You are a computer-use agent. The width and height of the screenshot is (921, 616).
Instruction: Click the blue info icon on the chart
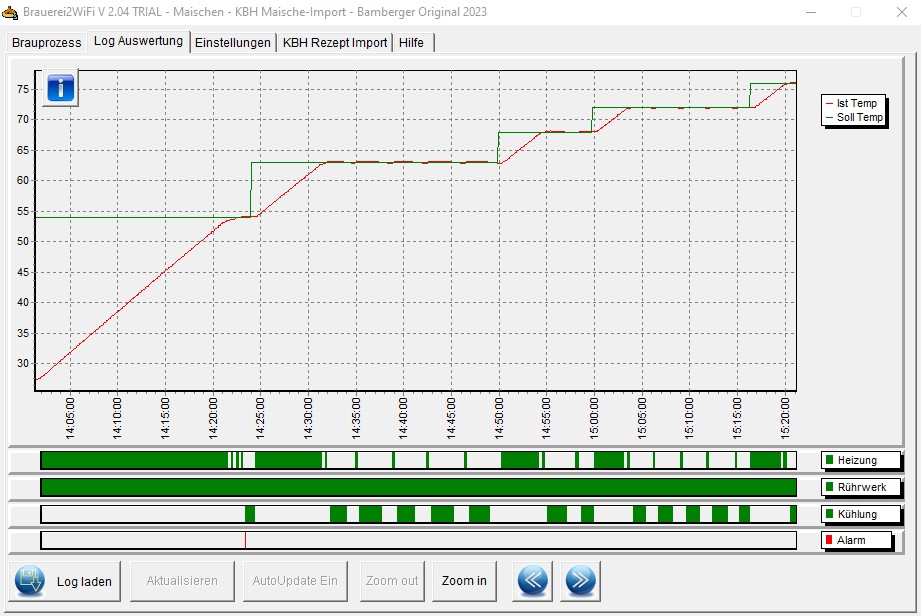[61, 87]
